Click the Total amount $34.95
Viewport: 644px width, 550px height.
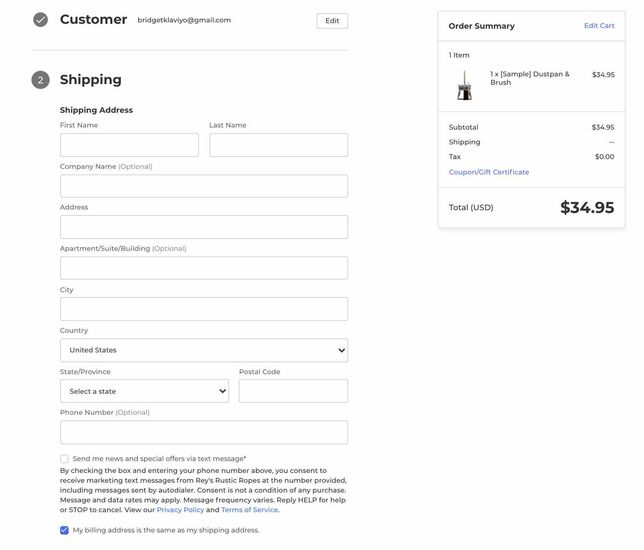coord(587,207)
